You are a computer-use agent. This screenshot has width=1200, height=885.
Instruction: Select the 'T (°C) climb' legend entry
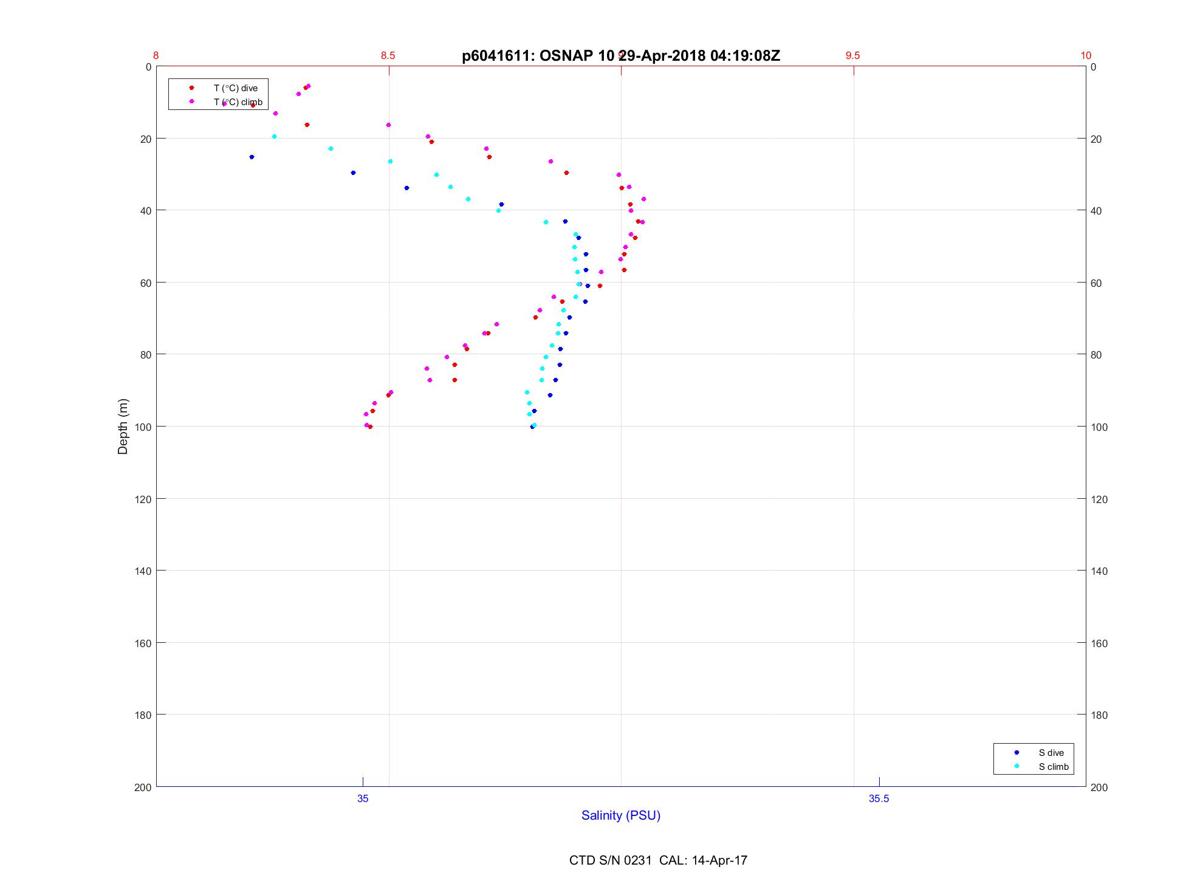(x=238, y=102)
